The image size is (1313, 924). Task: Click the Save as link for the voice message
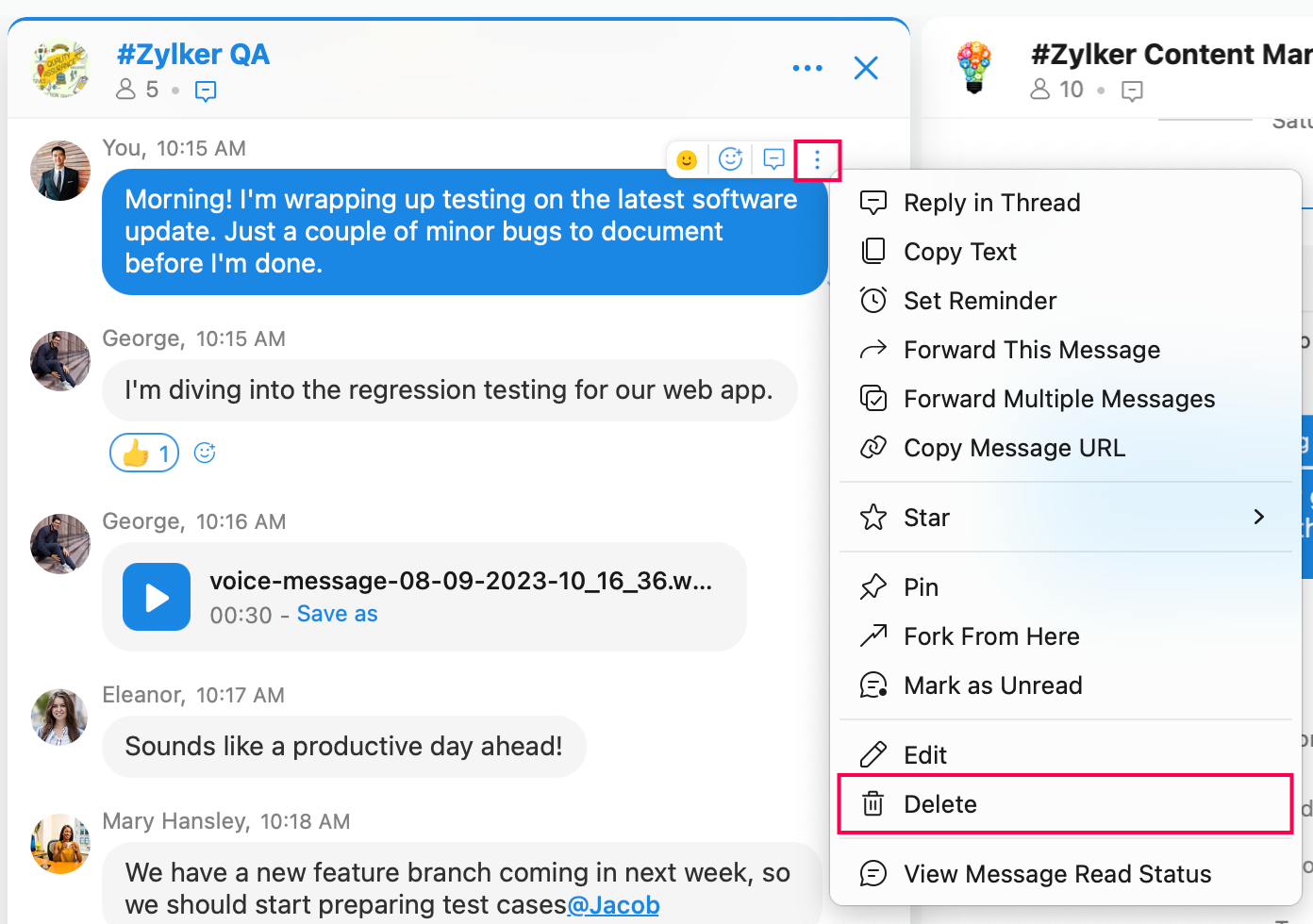[x=337, y=614]
